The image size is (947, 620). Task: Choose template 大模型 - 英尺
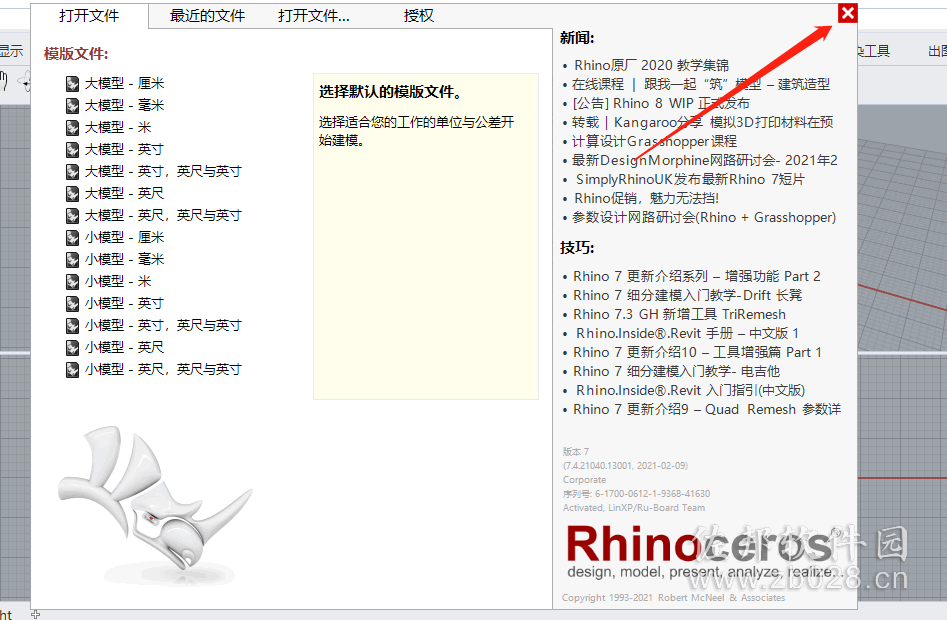click(x=124, y=193)
